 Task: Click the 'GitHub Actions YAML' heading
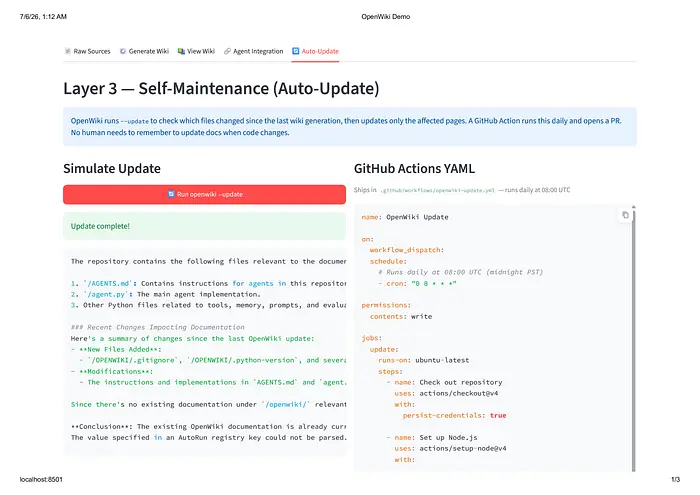pos(414,169)
